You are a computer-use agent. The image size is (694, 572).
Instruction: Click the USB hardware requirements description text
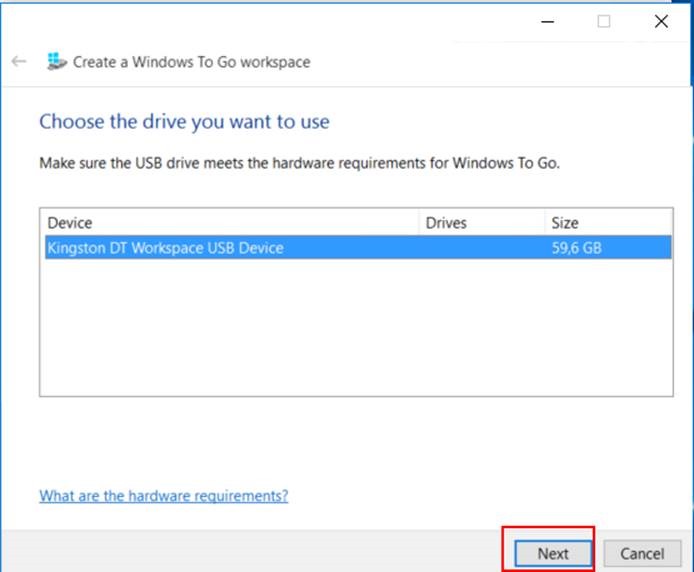point(299,163)
